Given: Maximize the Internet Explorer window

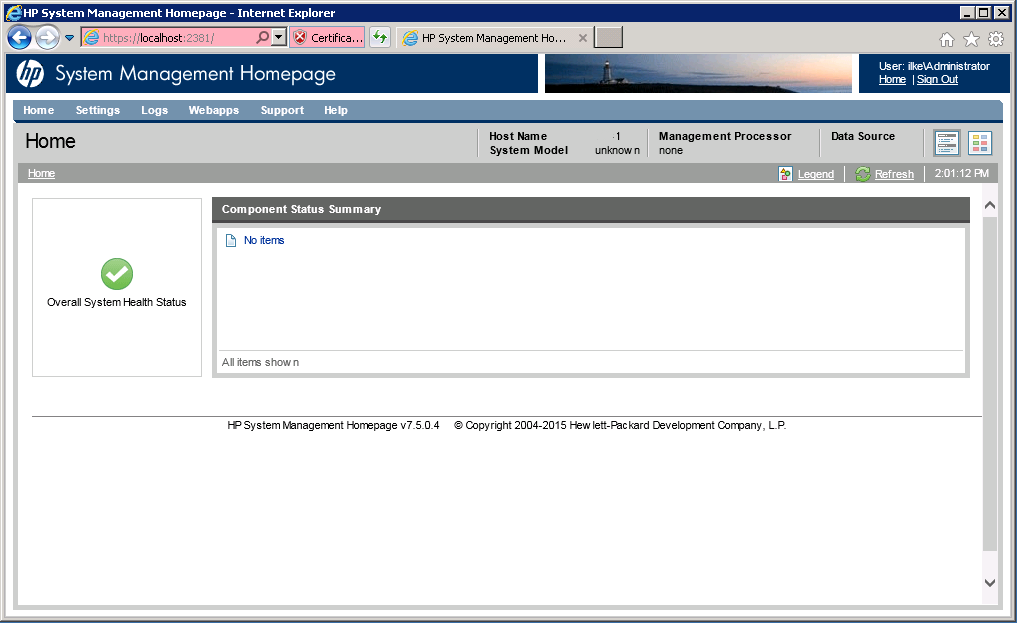Looking at the screenshot, I should (984, 12).
